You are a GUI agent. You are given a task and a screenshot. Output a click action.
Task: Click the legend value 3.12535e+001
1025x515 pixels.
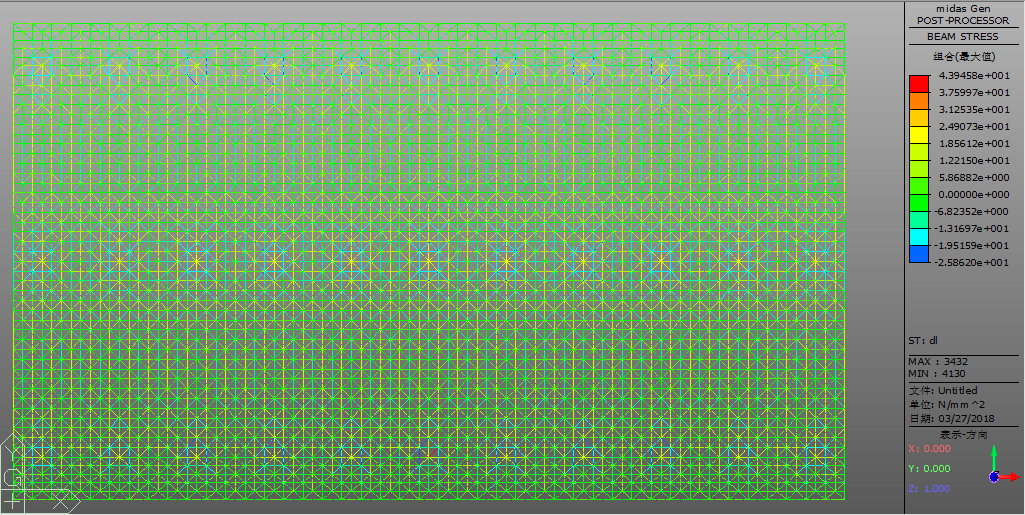[x=974, y=109]
